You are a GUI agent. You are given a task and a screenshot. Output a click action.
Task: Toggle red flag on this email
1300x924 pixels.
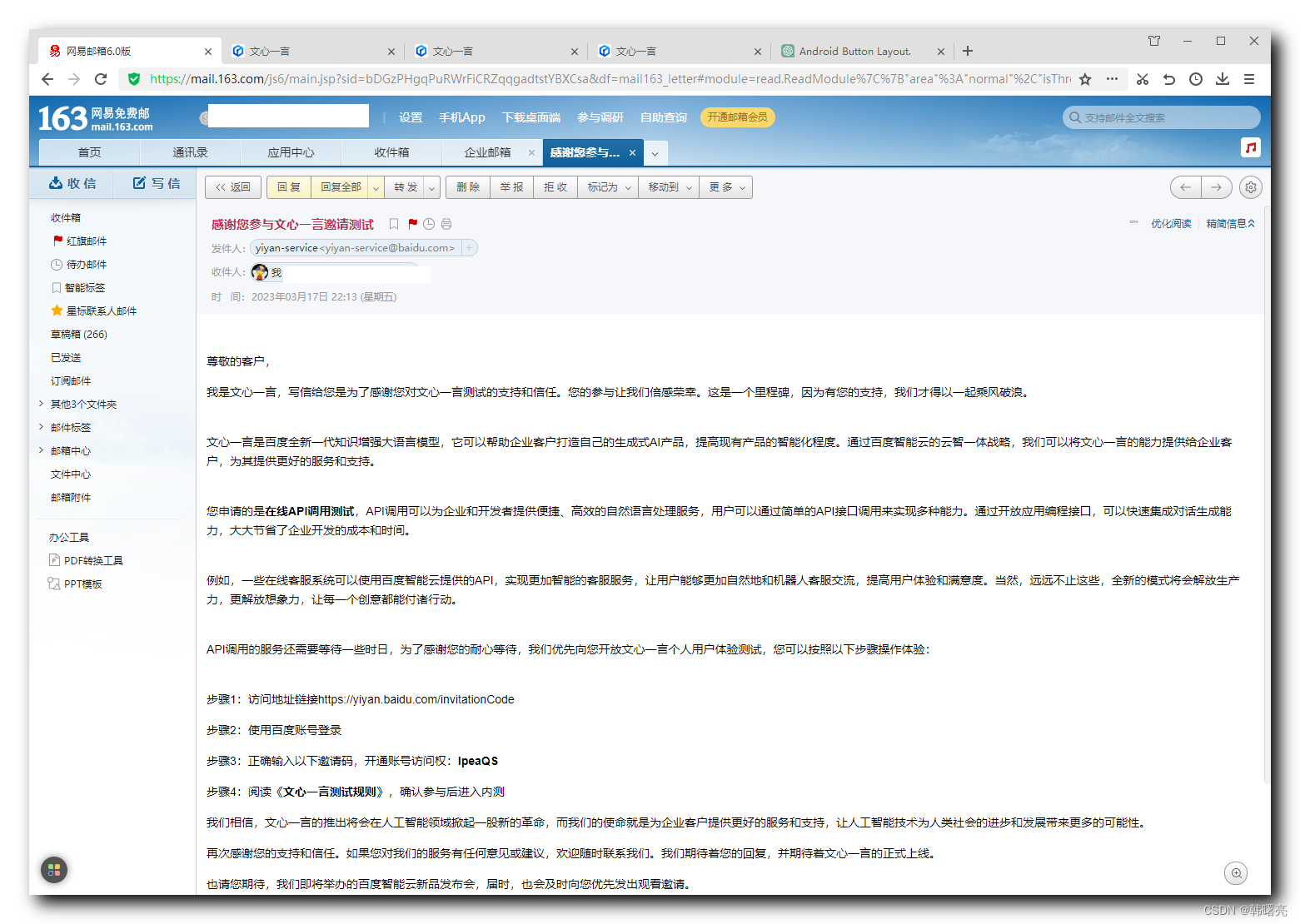[x=412, y=224]
